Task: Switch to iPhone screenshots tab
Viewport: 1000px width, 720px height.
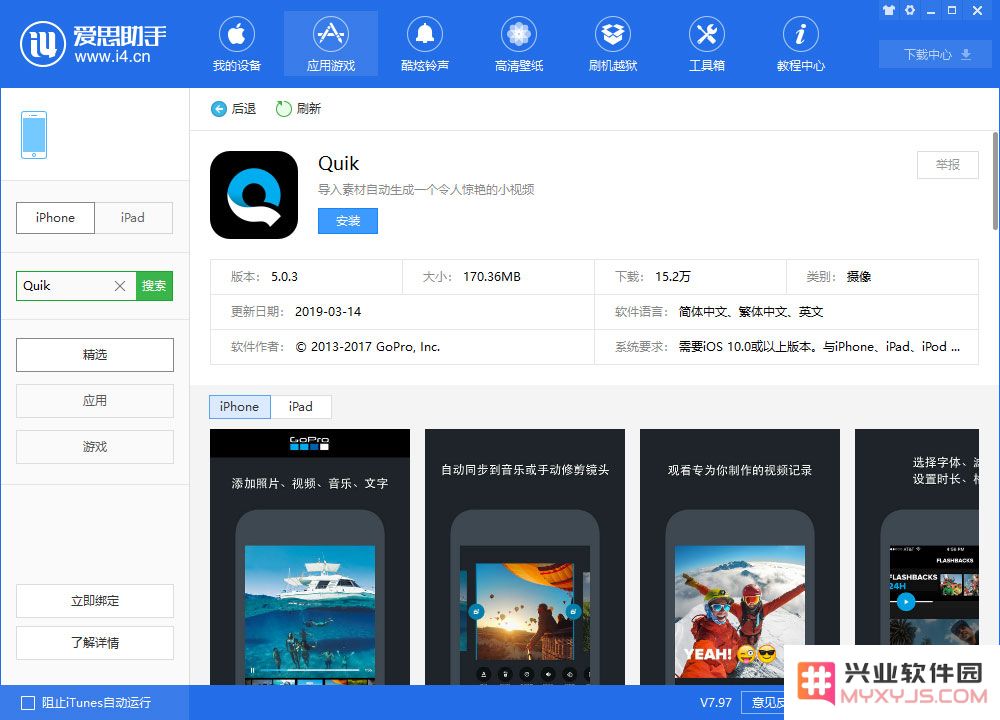Action: coord(240,407)
